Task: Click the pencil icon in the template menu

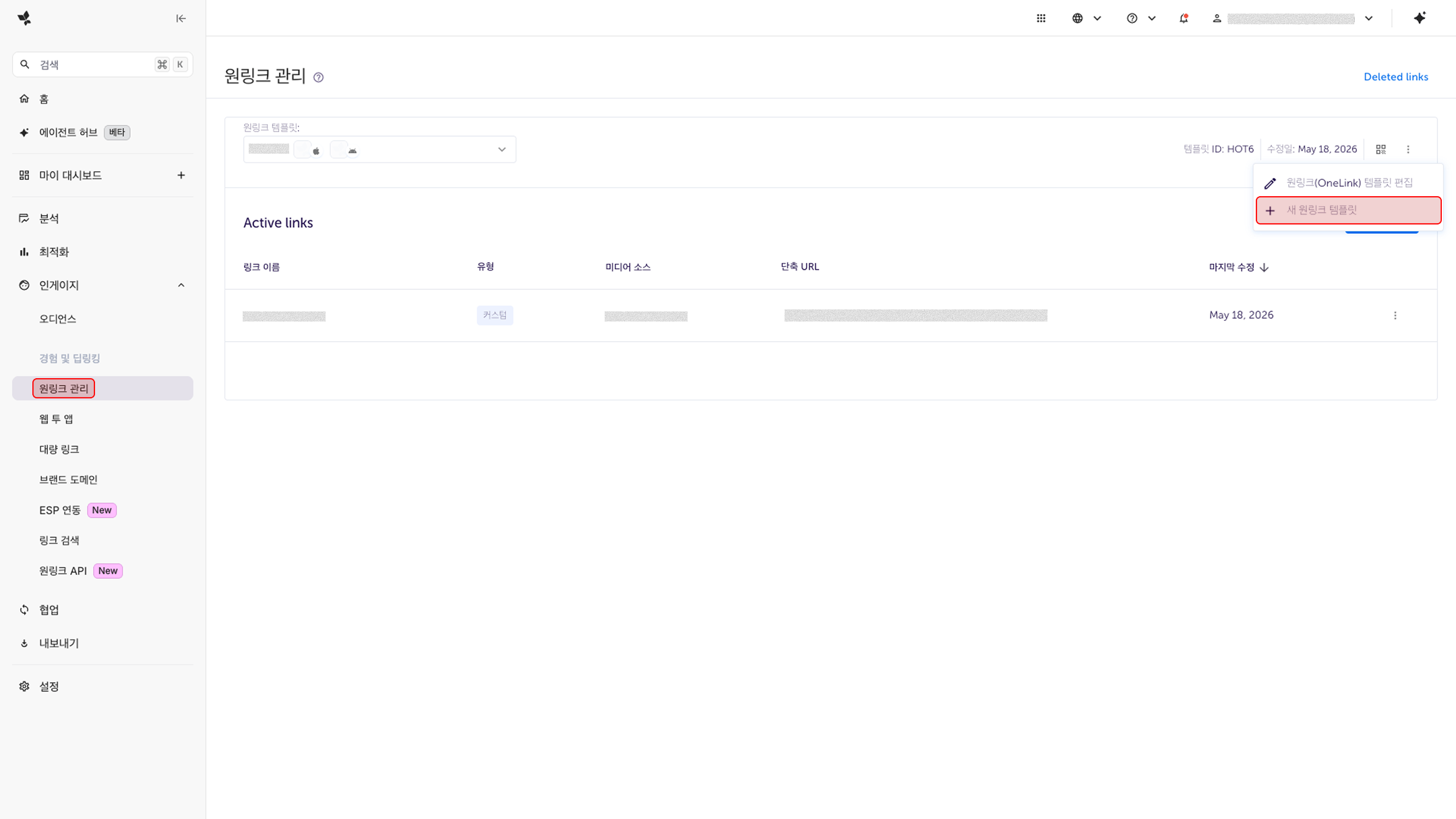Action: (x=1270, y=183)
